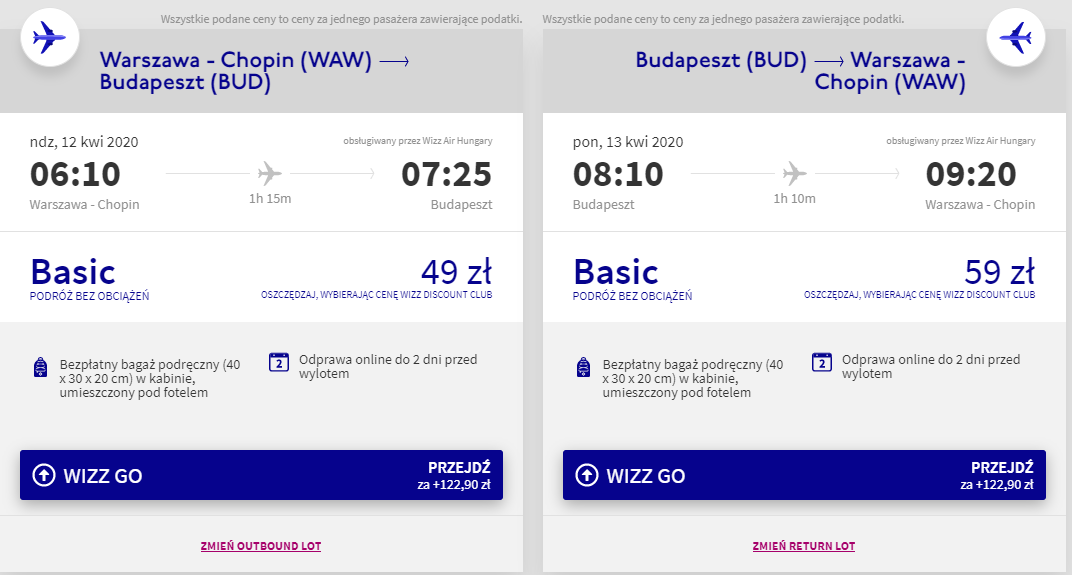Upgrade outbound flight via PRZEJDŹ button
This screenshot has width=1072, height=575.
point(459,475)
